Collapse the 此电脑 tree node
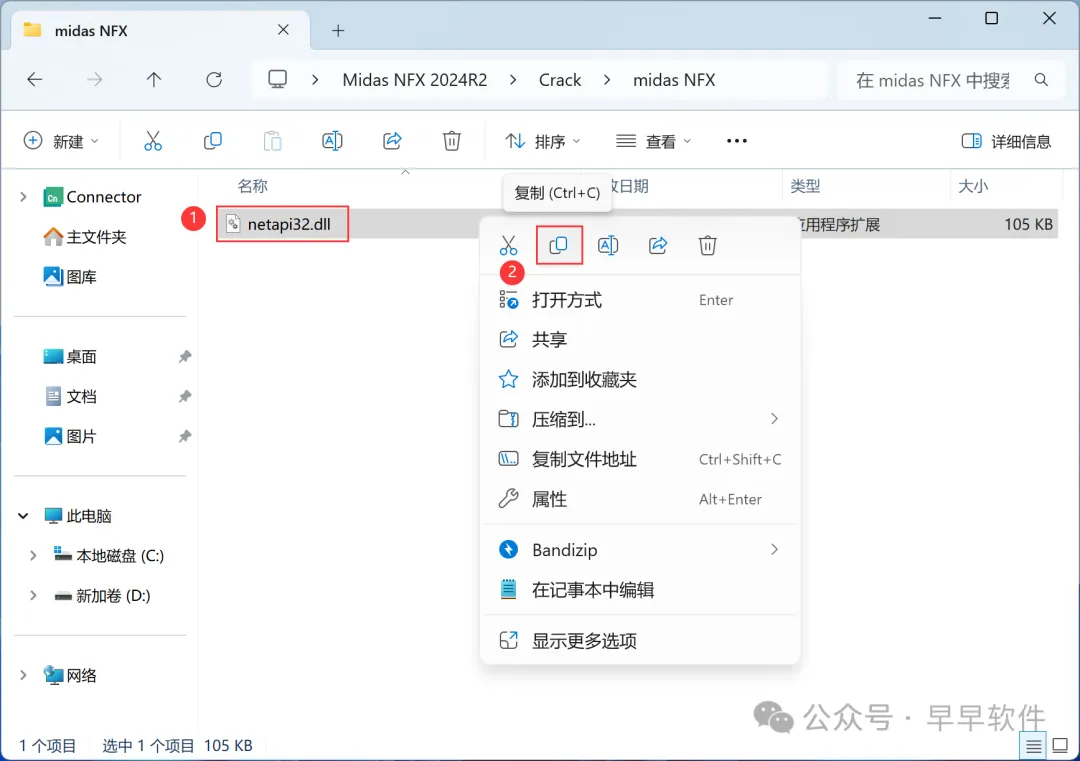Viewport: 1080px width, 761px height. (x=23, y=516)
